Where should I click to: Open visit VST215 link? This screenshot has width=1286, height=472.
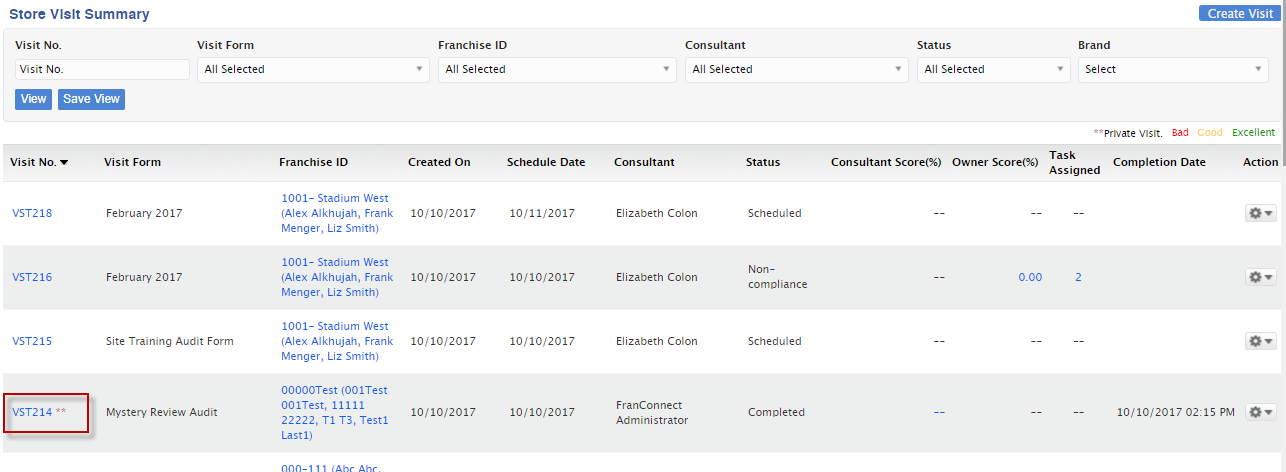click(x=32, y=341)
